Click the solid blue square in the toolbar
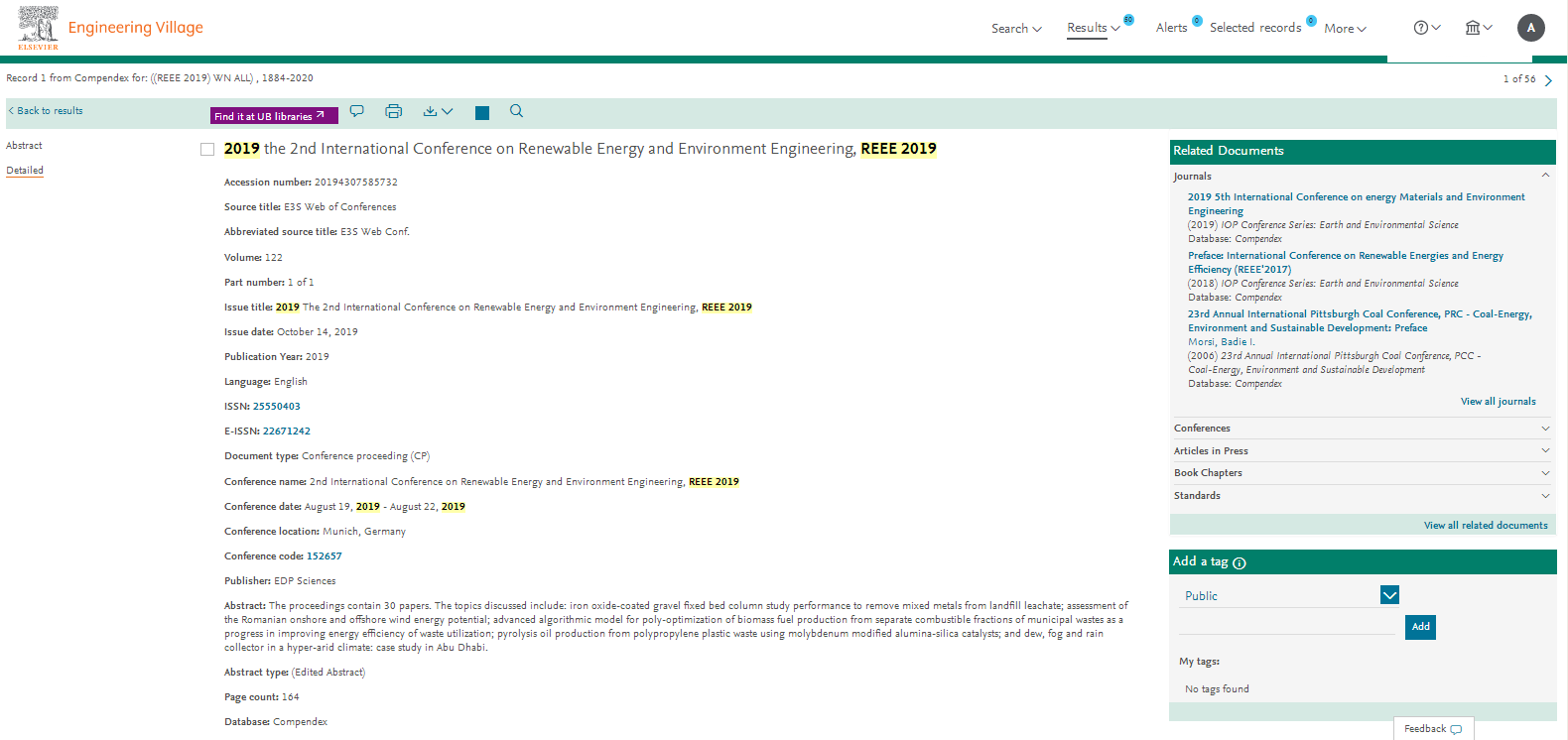Image resolution: width=1568 pixels, height=740 pixels. 482,113
